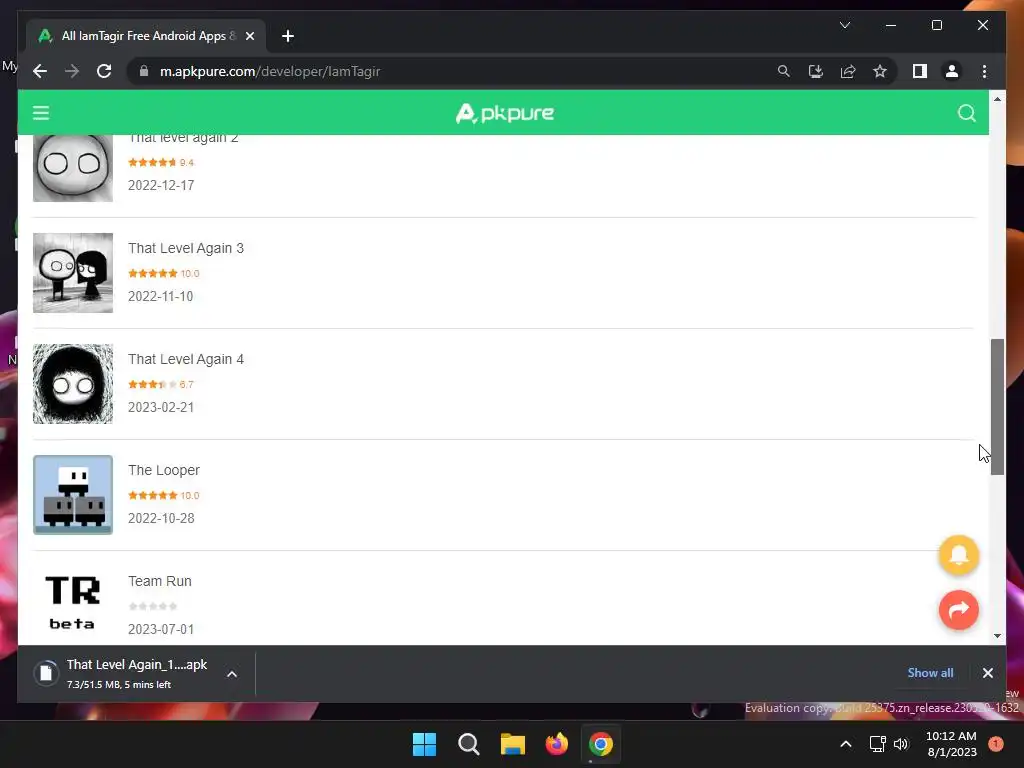Viewport: 1024px width, 768px height.
Task: Click the 2022-10-28 date text
Action: pyautogui.click(x=161, y=519)
